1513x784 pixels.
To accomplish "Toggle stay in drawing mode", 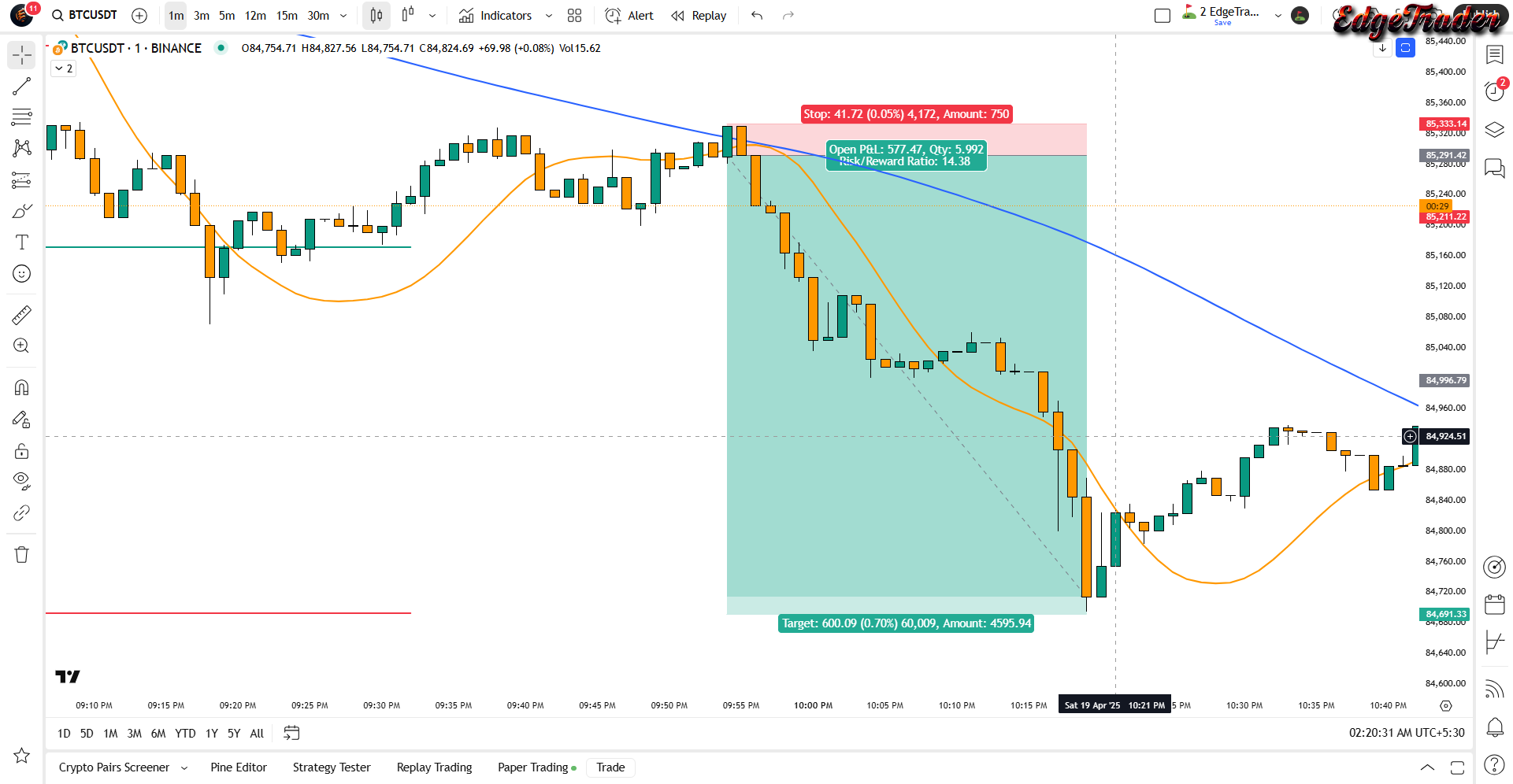I will 21,420.
